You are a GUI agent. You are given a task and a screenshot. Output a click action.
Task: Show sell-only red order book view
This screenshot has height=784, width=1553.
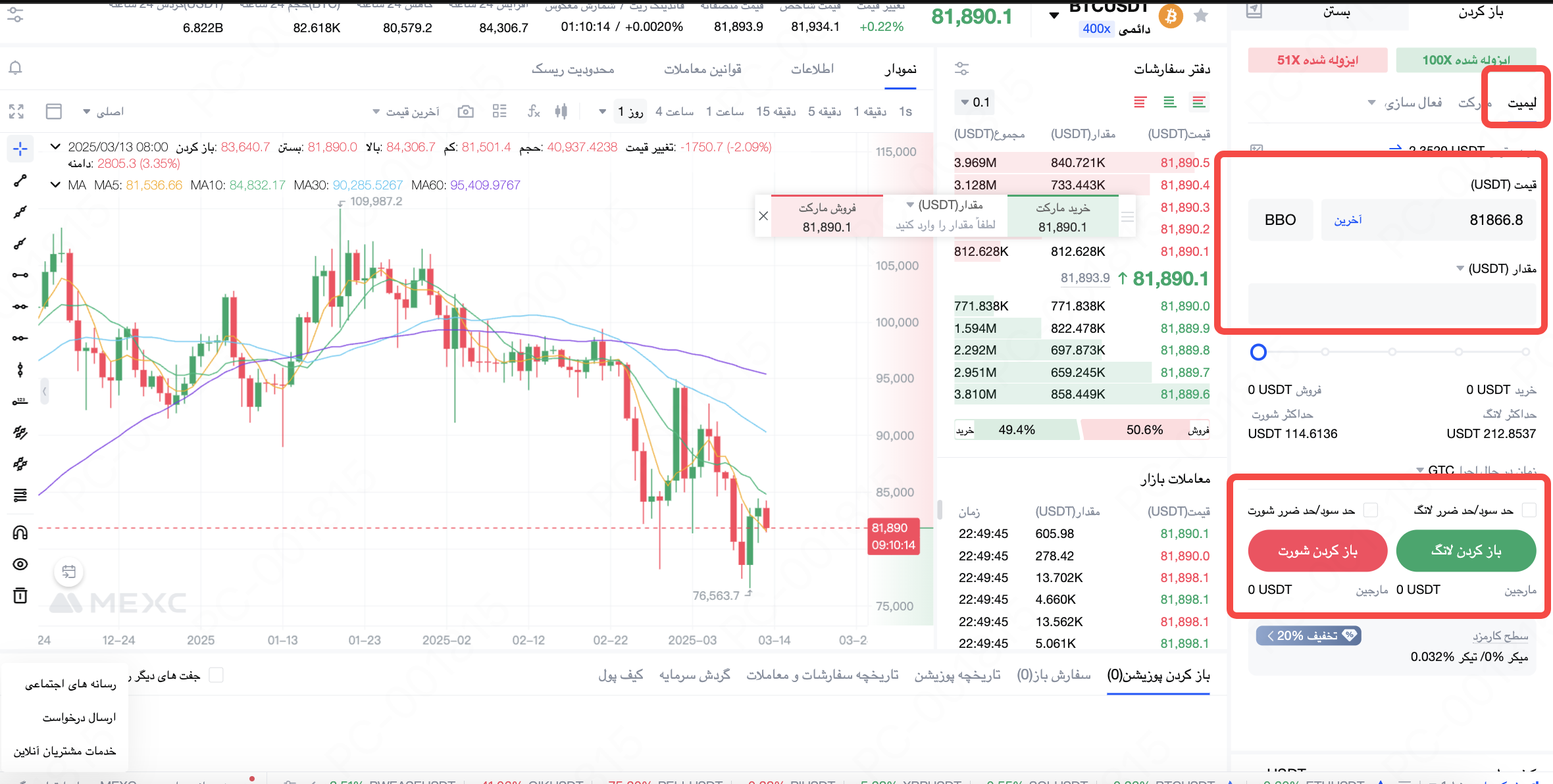[1140, 102]
